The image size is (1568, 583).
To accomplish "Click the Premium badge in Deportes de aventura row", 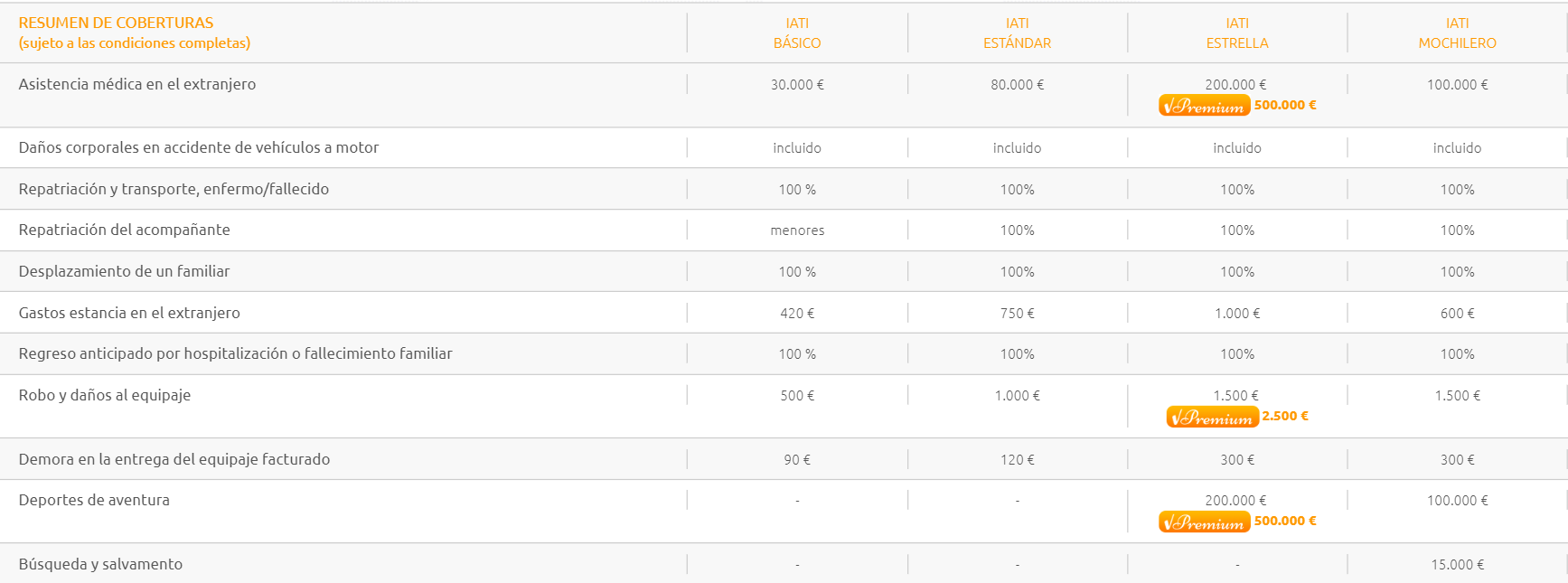I will [x=1204, y=522].
